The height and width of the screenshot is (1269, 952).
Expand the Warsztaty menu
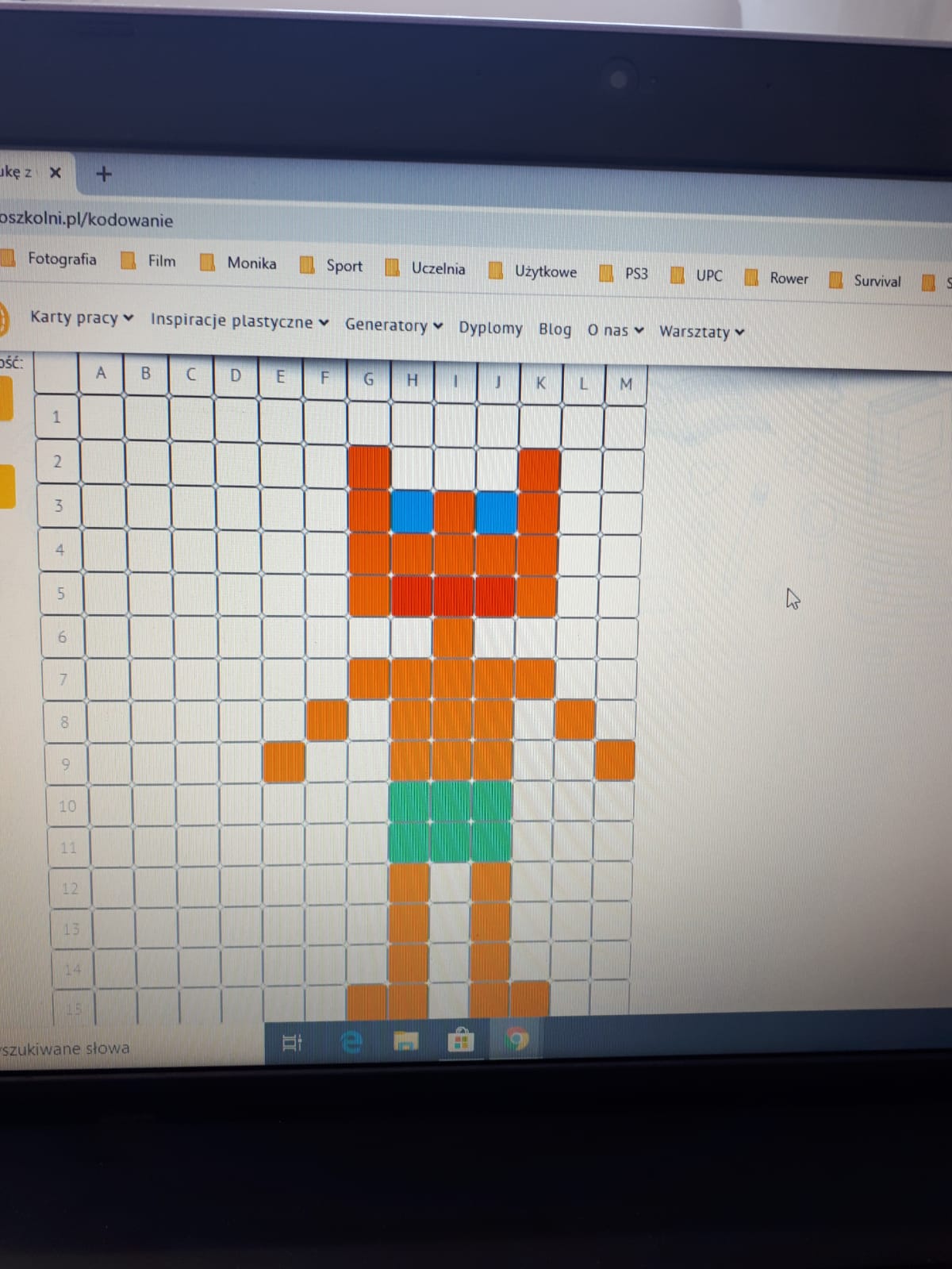pos(702,332)
